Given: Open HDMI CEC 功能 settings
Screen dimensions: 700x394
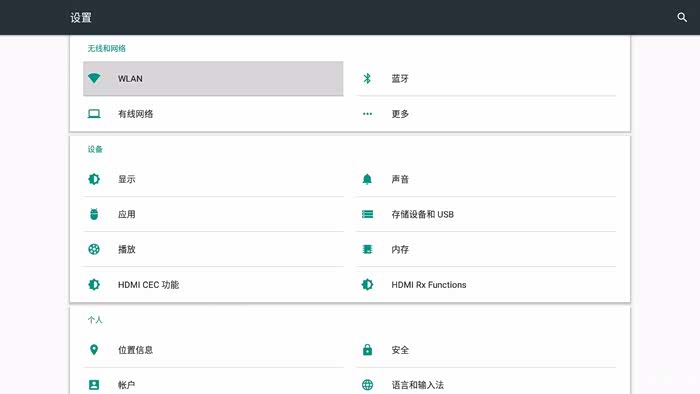Looking at the screenshot, I should [x=213, y=285].
